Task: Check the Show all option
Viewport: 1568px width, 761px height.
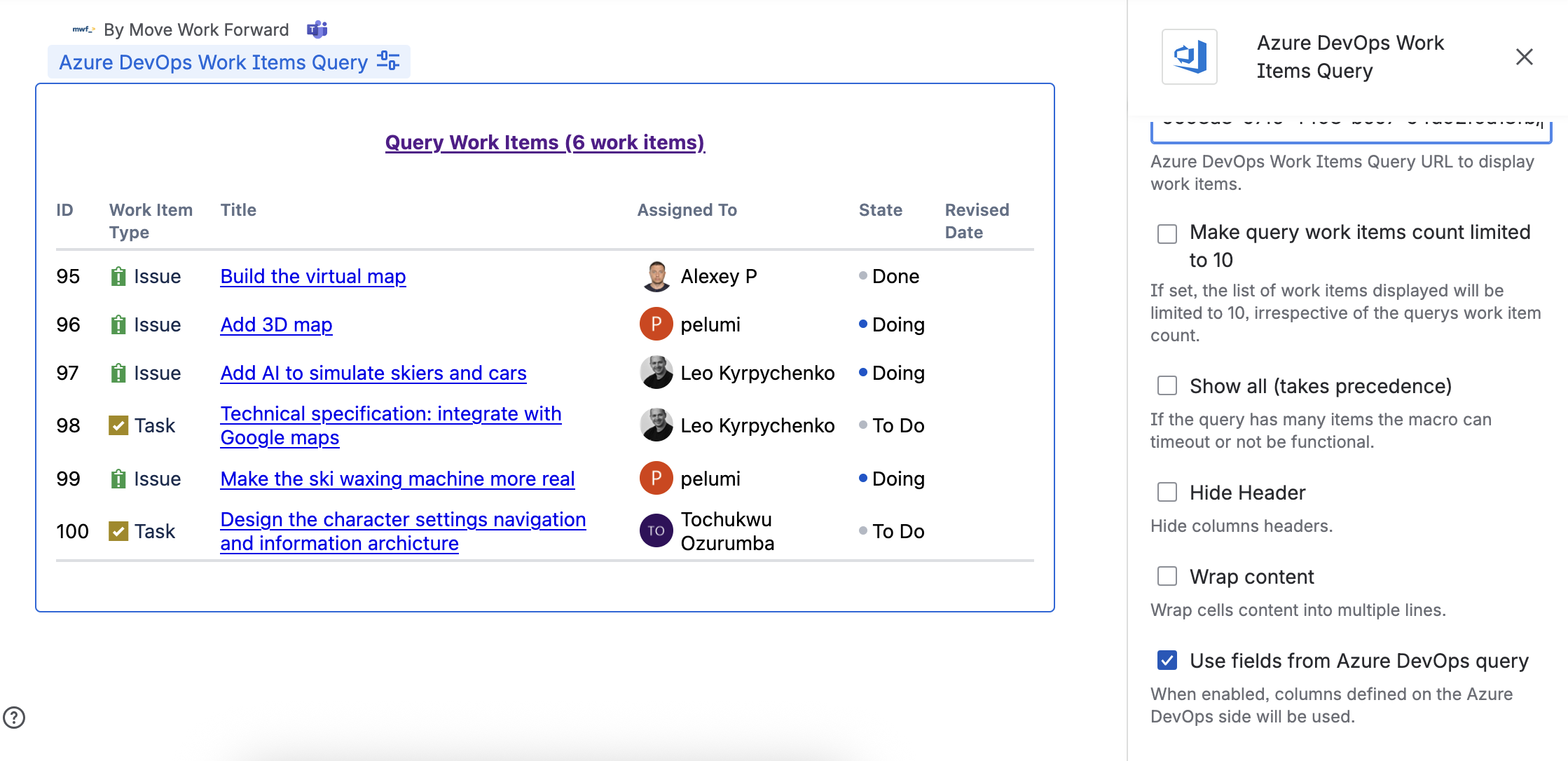Action: coord(1167,386)
